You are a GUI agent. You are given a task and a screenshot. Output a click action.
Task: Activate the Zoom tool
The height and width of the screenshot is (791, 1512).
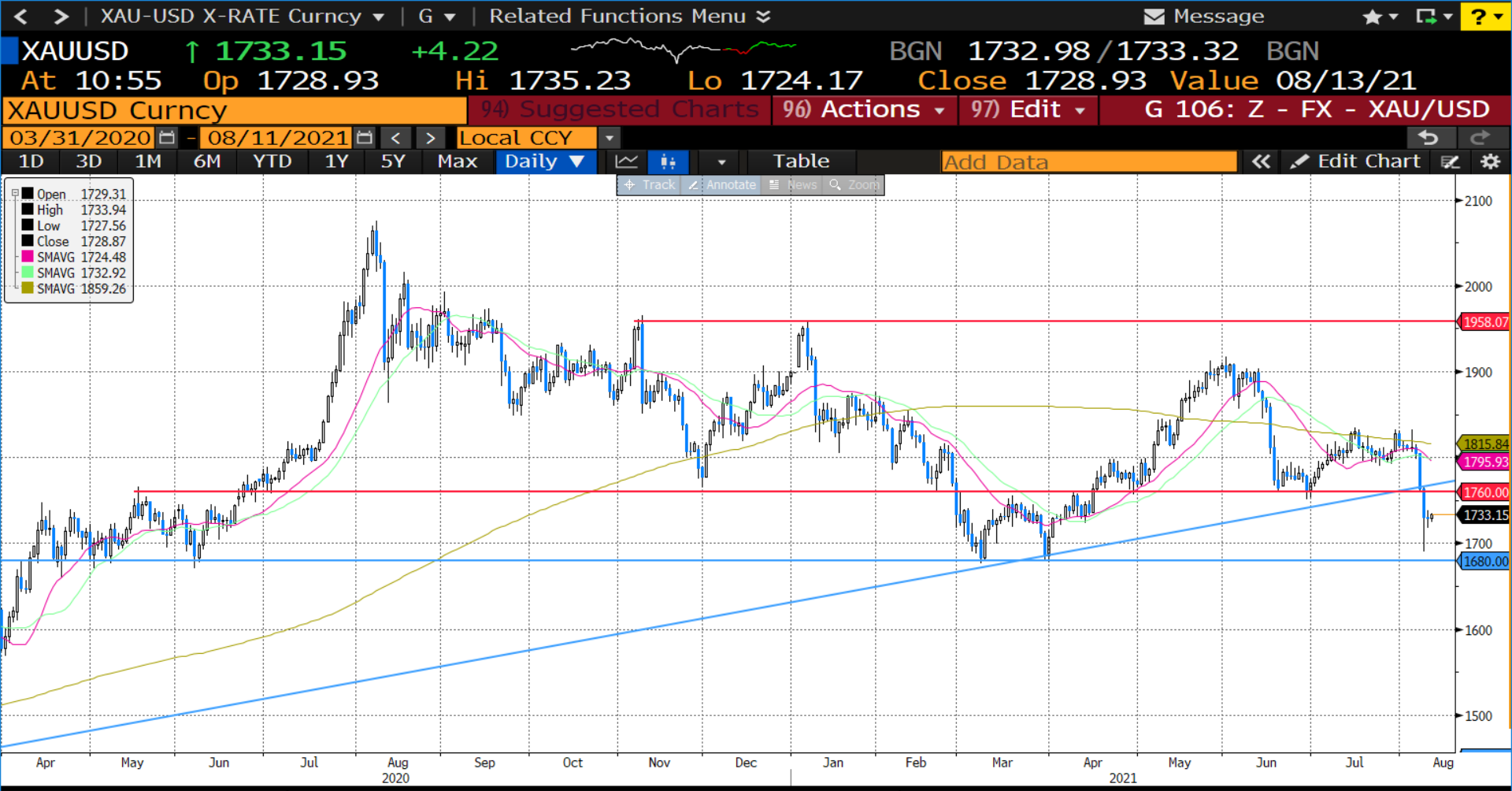pos(854,184)
